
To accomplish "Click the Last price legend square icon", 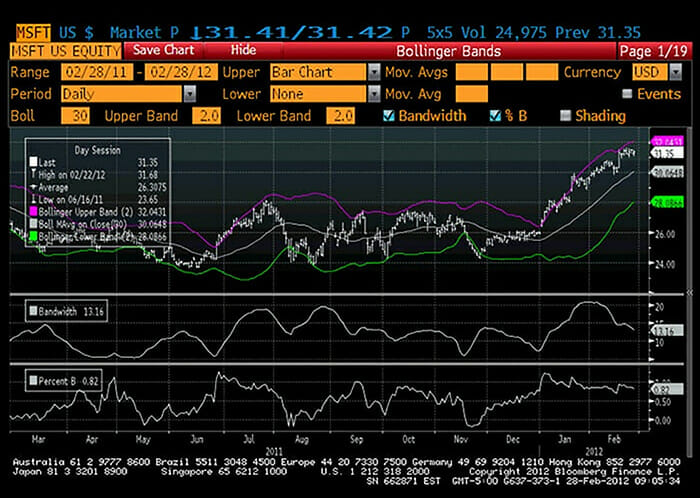I will (33, 161).
